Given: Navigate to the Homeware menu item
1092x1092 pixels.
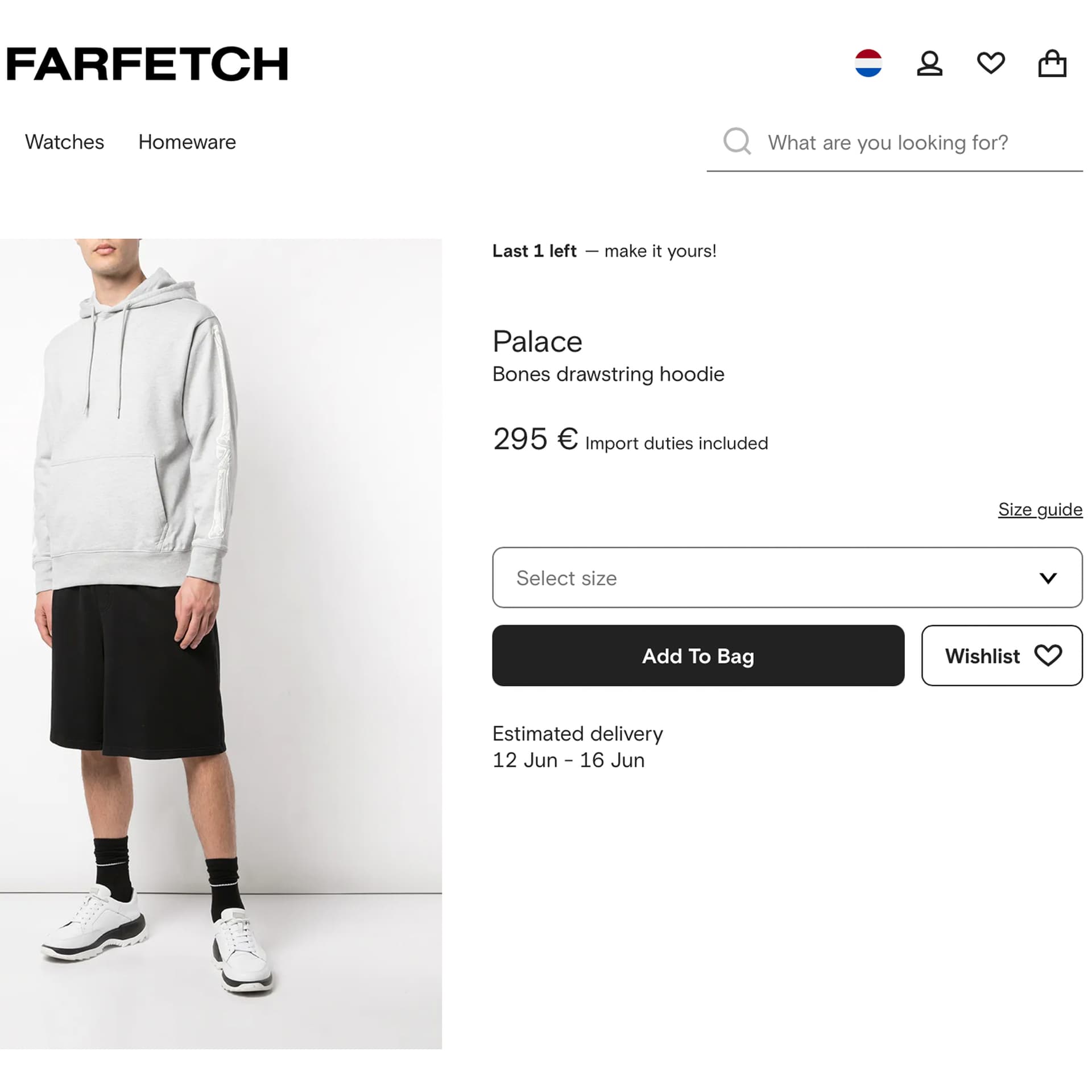Looking at the screenshot, I should [x=187, y=142].
